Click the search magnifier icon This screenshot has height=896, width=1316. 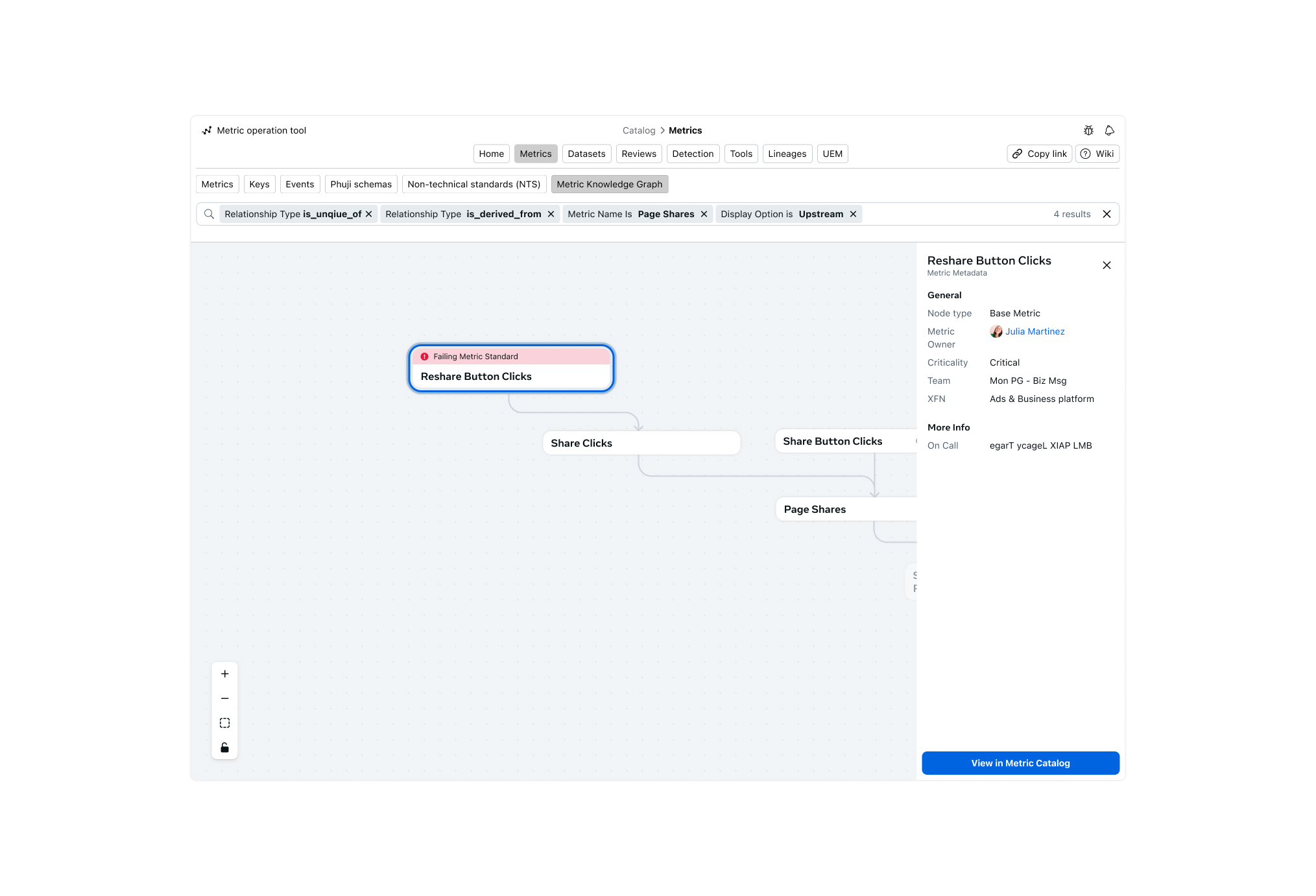(209, 214)
